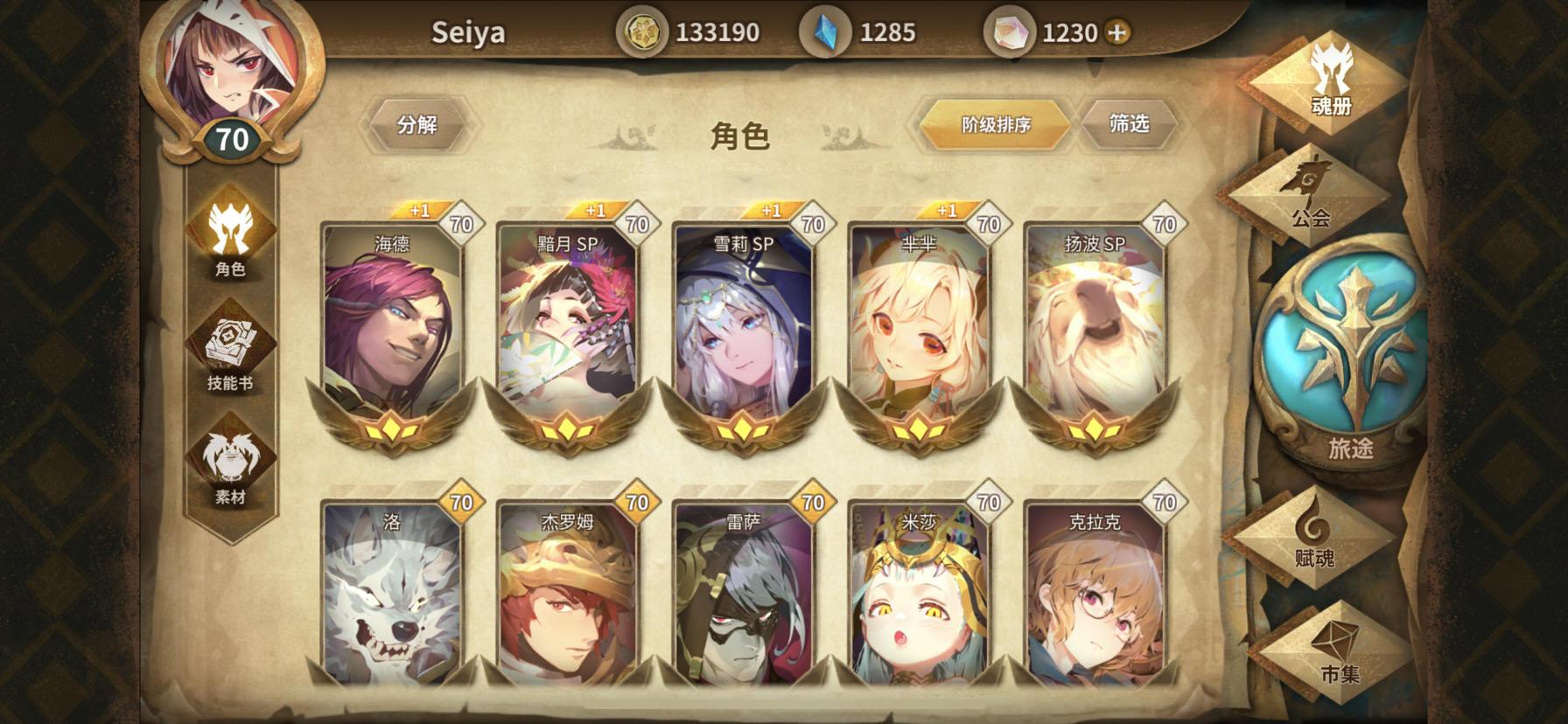The height and width of the screenshot is (724, 1568).
Task: Choose the 克拉克 character card
Action: [x=1095, y=595]
